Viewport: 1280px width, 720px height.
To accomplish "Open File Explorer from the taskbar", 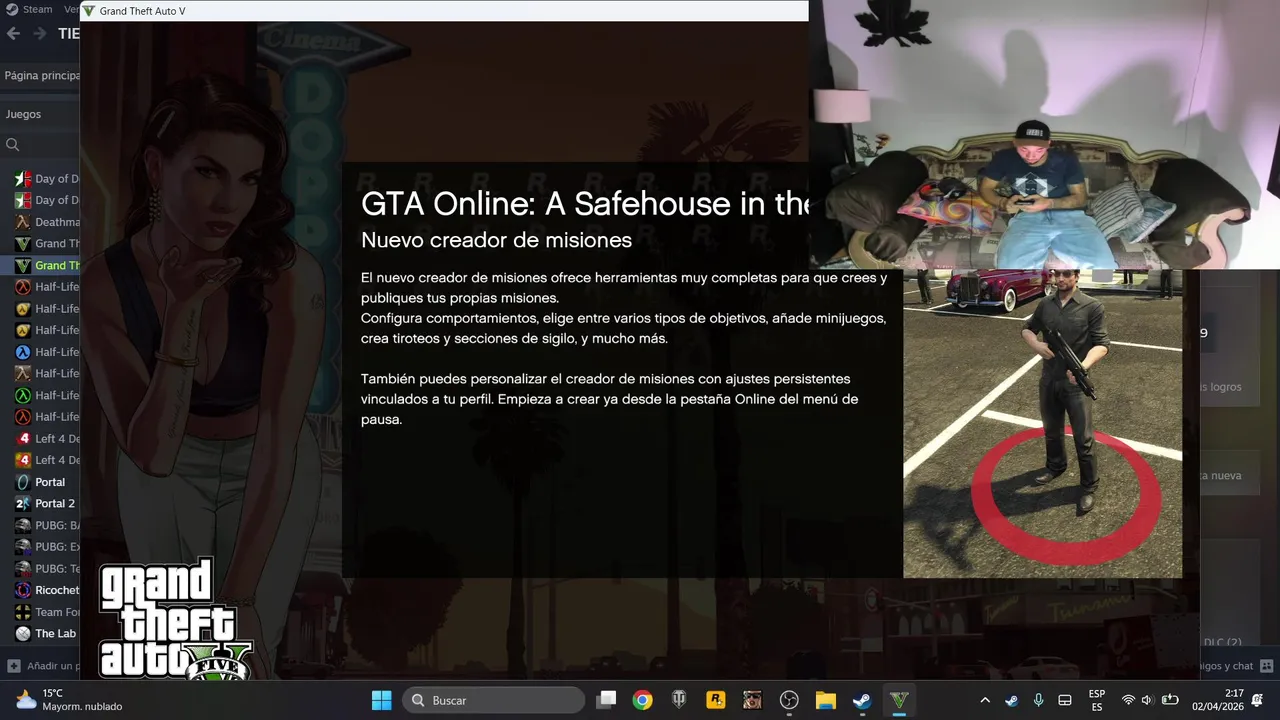I will [825, 700].
